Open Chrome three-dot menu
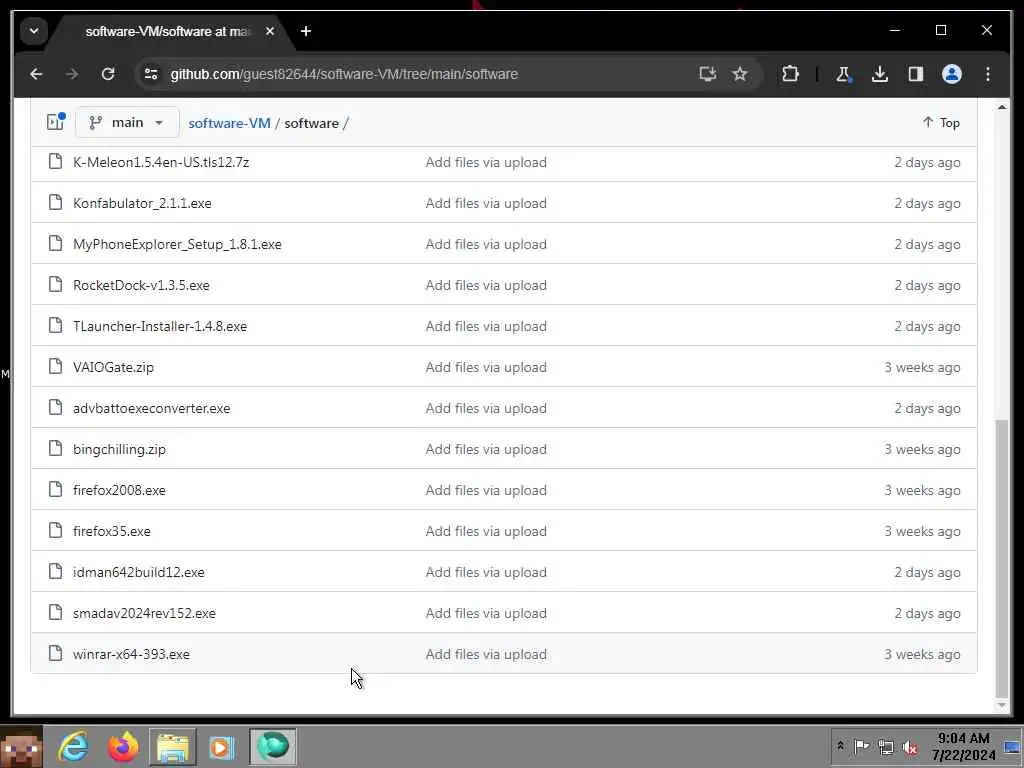 (x=987, y=74)
